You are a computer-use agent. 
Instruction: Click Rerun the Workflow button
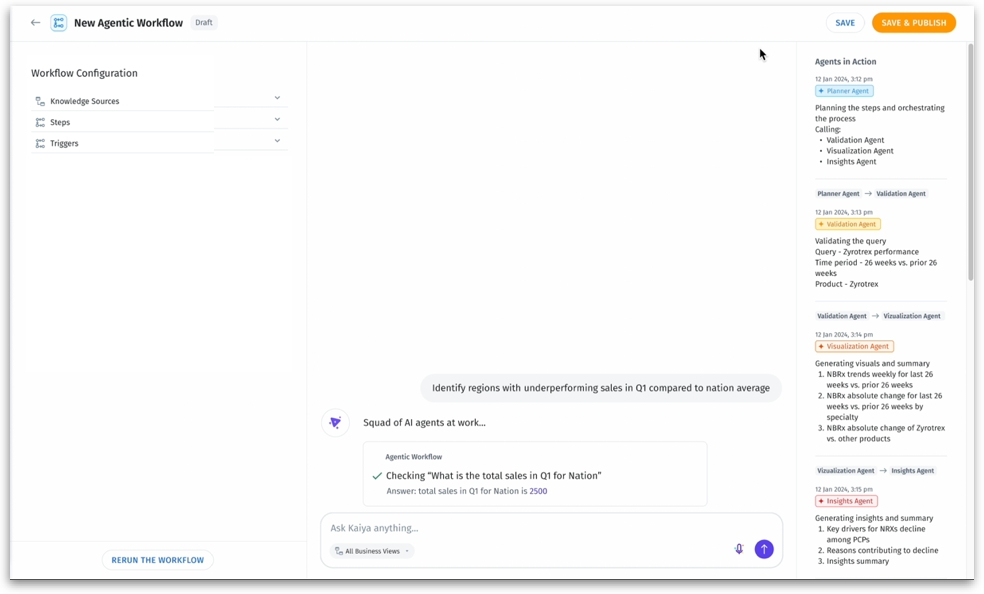point(158,560)
